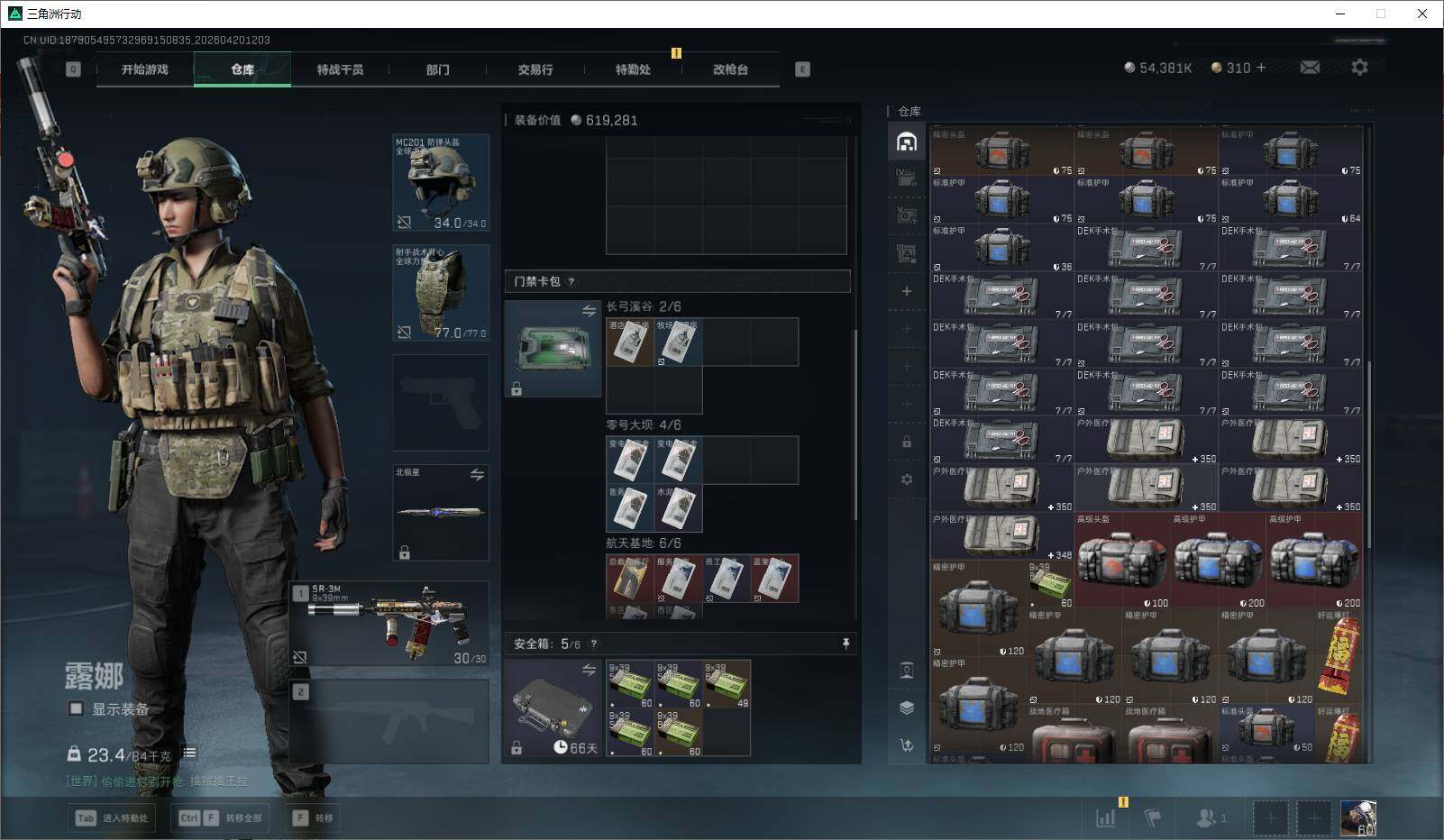The width and height of the screenshot is (1444, 840).
Task: Open game settings gear beside the mail icon
Action: tap(1359, 68)
